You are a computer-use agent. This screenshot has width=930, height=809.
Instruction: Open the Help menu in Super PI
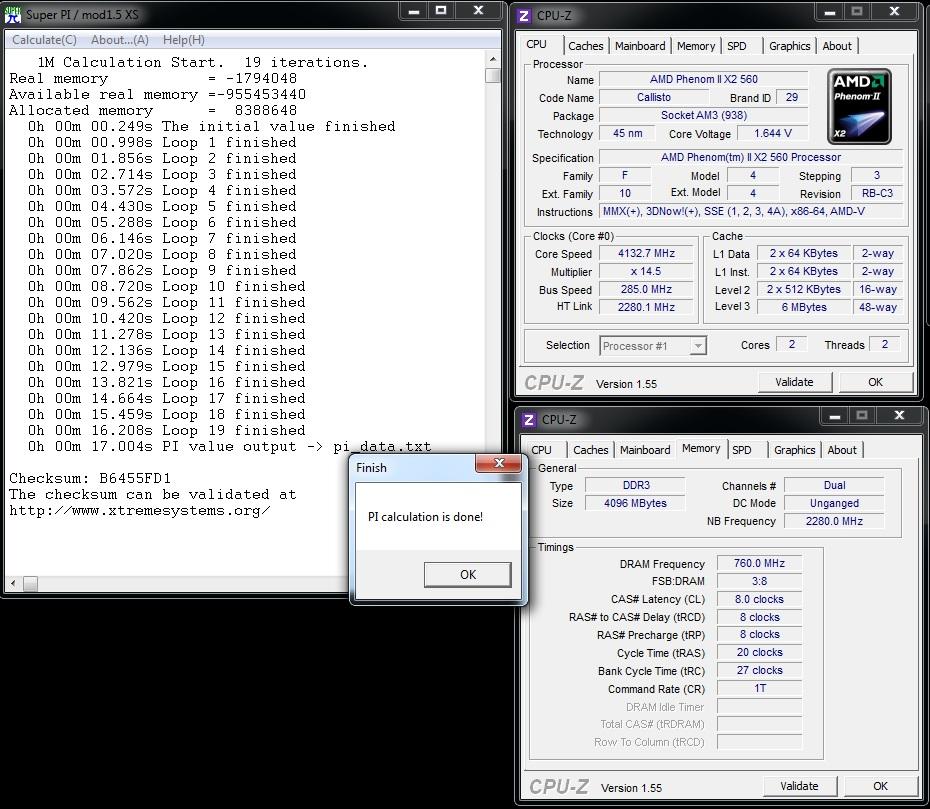coord(184,40)
